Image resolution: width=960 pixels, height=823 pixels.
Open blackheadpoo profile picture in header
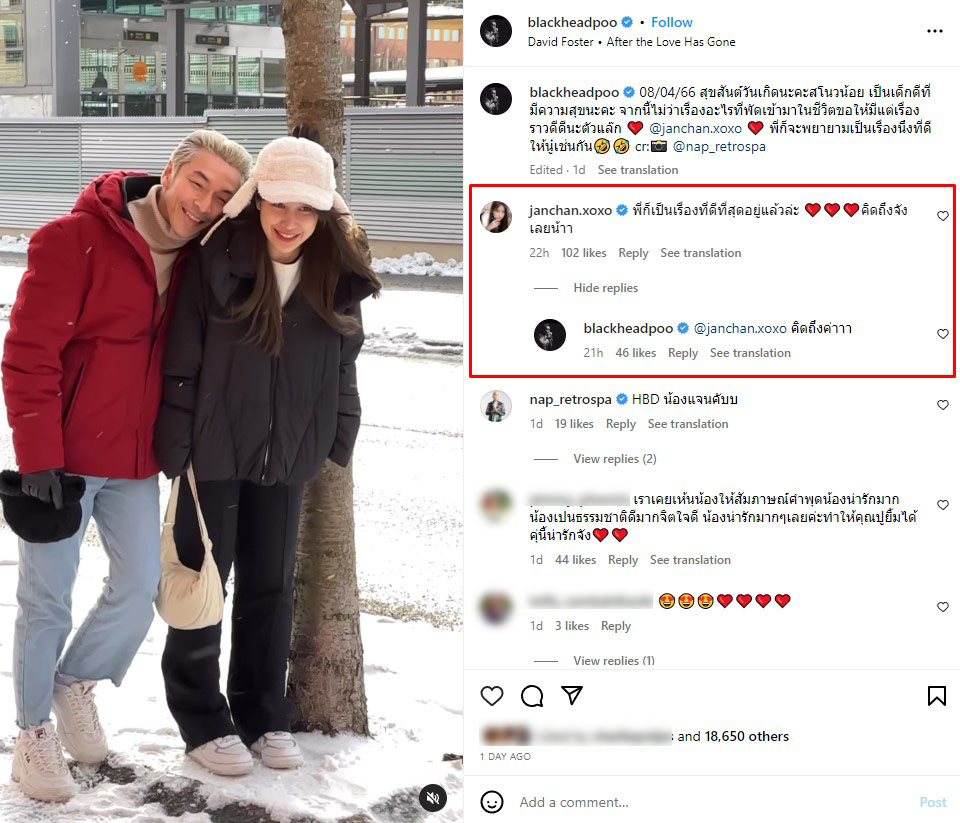496,31
